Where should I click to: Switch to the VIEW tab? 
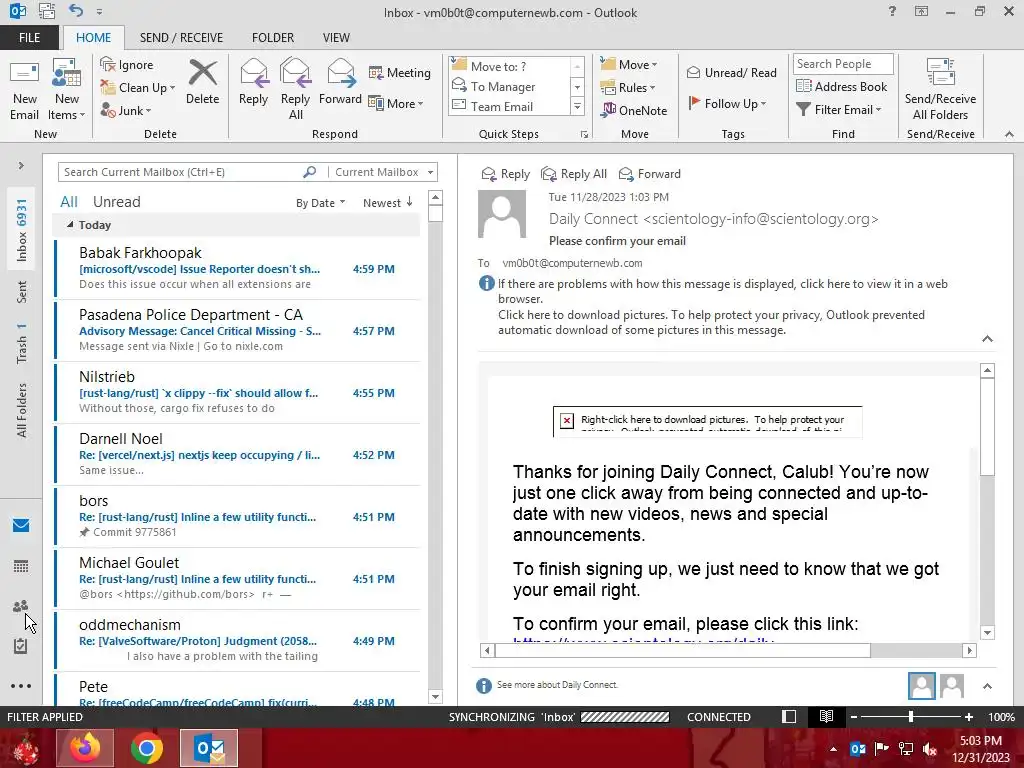click(336, 37)
